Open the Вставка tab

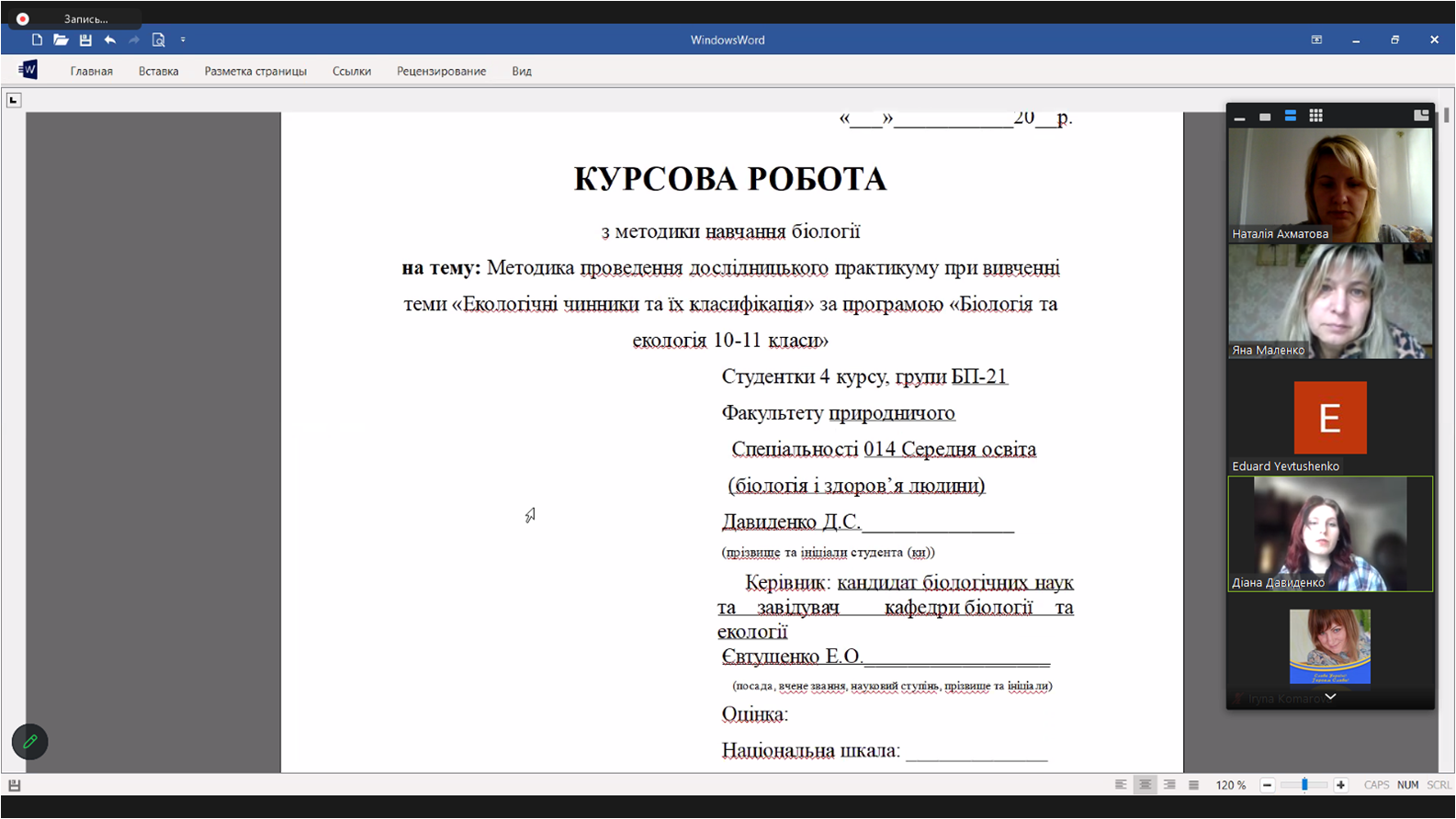[158, 71]
